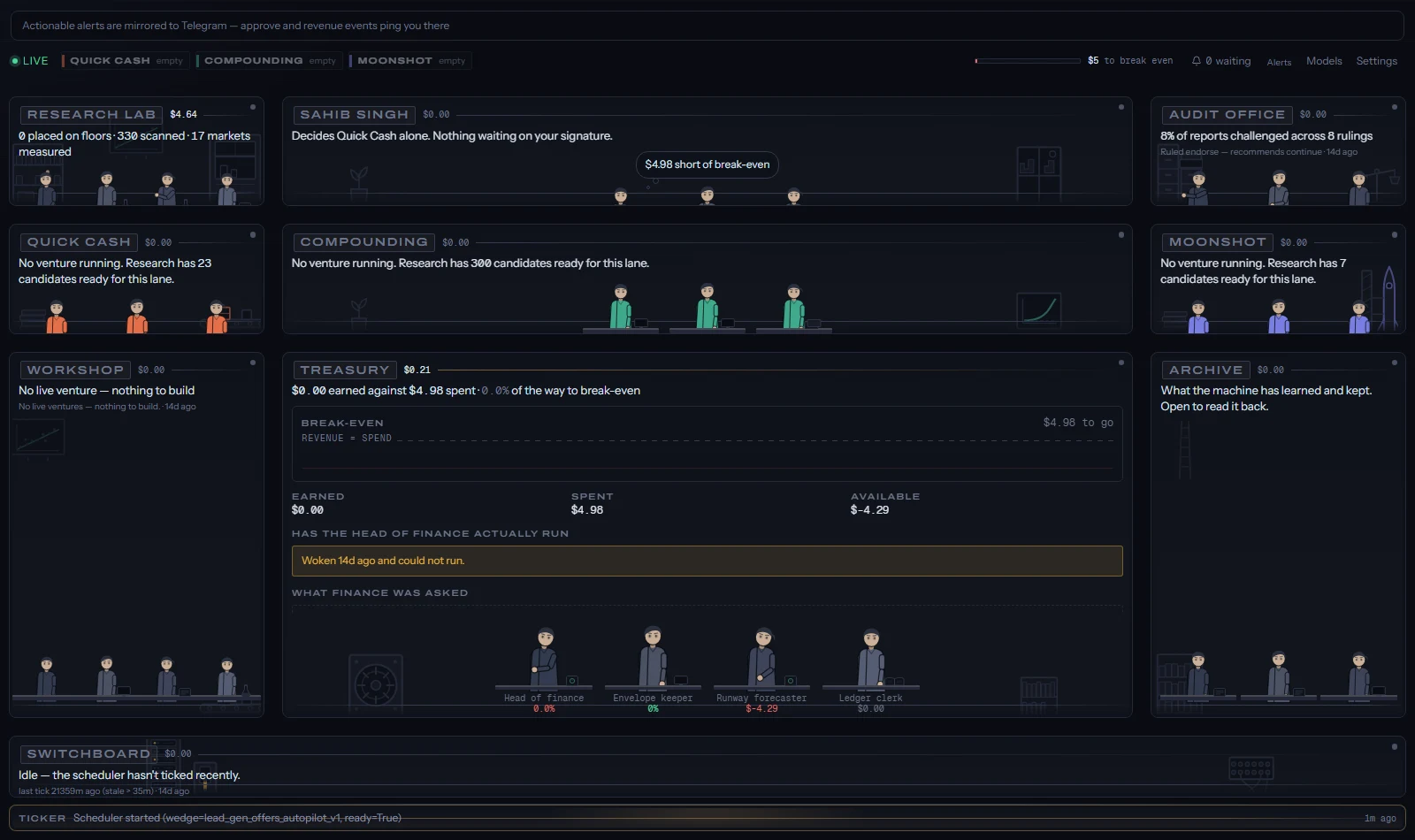Open the Compounding lane tab in header
Screen dimensions: 1415x840
coord(269,61)
